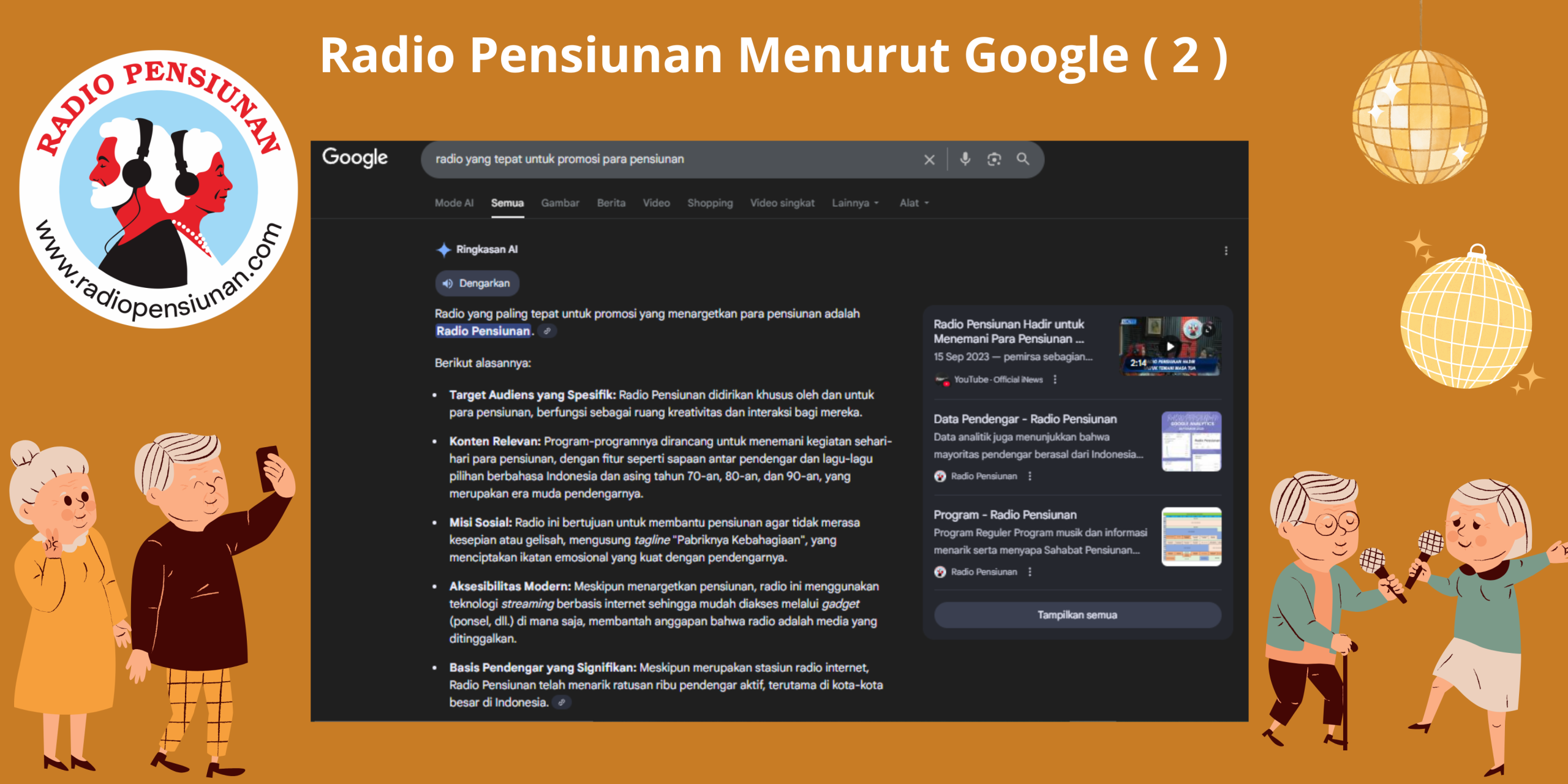Click source link icon after 'besar di Indonesia'
1568x784 pixels.
562,703
